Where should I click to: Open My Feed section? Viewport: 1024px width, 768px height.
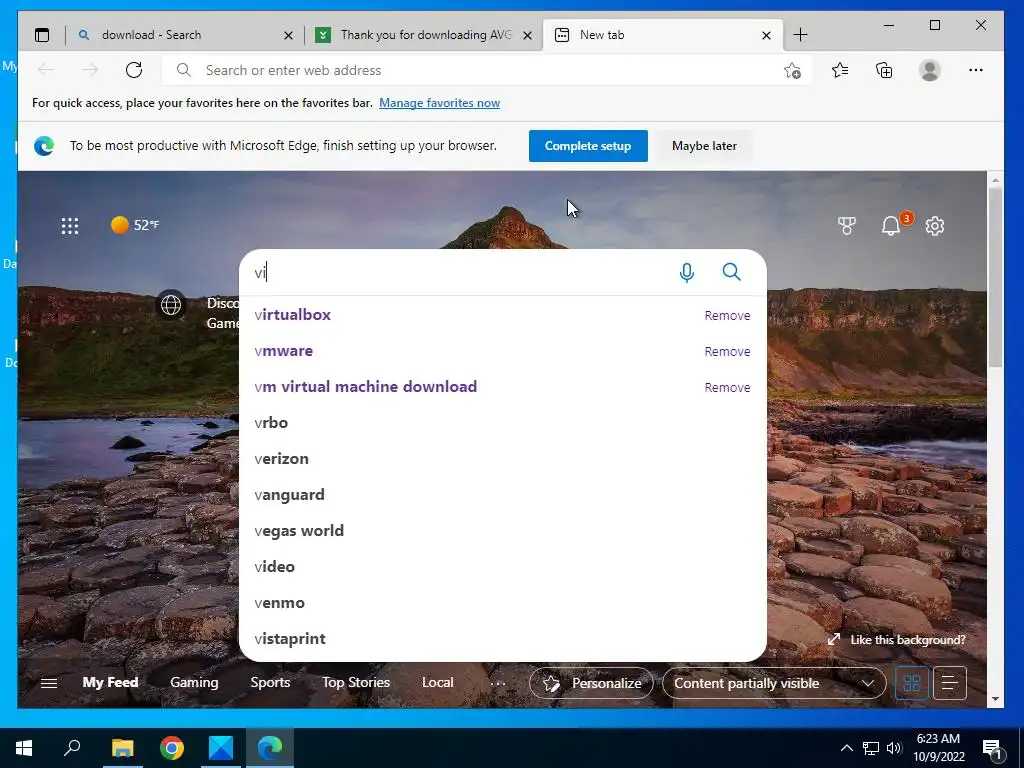(110, 682)
